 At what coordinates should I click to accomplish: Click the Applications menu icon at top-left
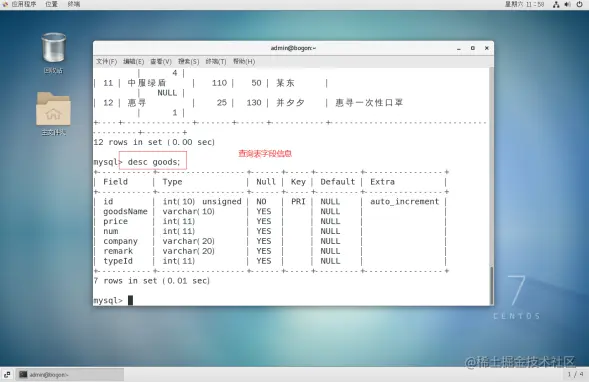5,4
